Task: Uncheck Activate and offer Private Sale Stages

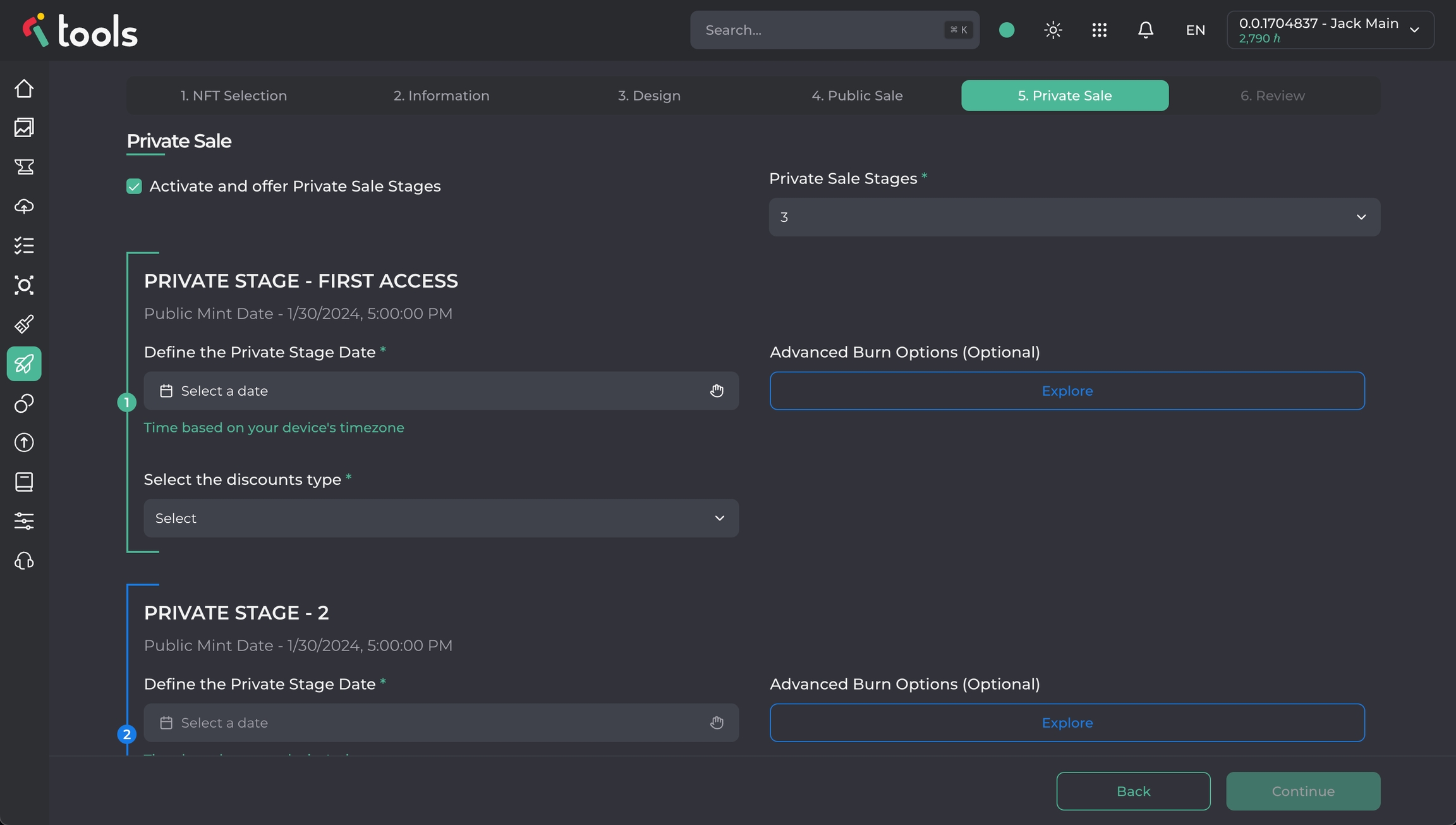Action: (x=134, y=186)
